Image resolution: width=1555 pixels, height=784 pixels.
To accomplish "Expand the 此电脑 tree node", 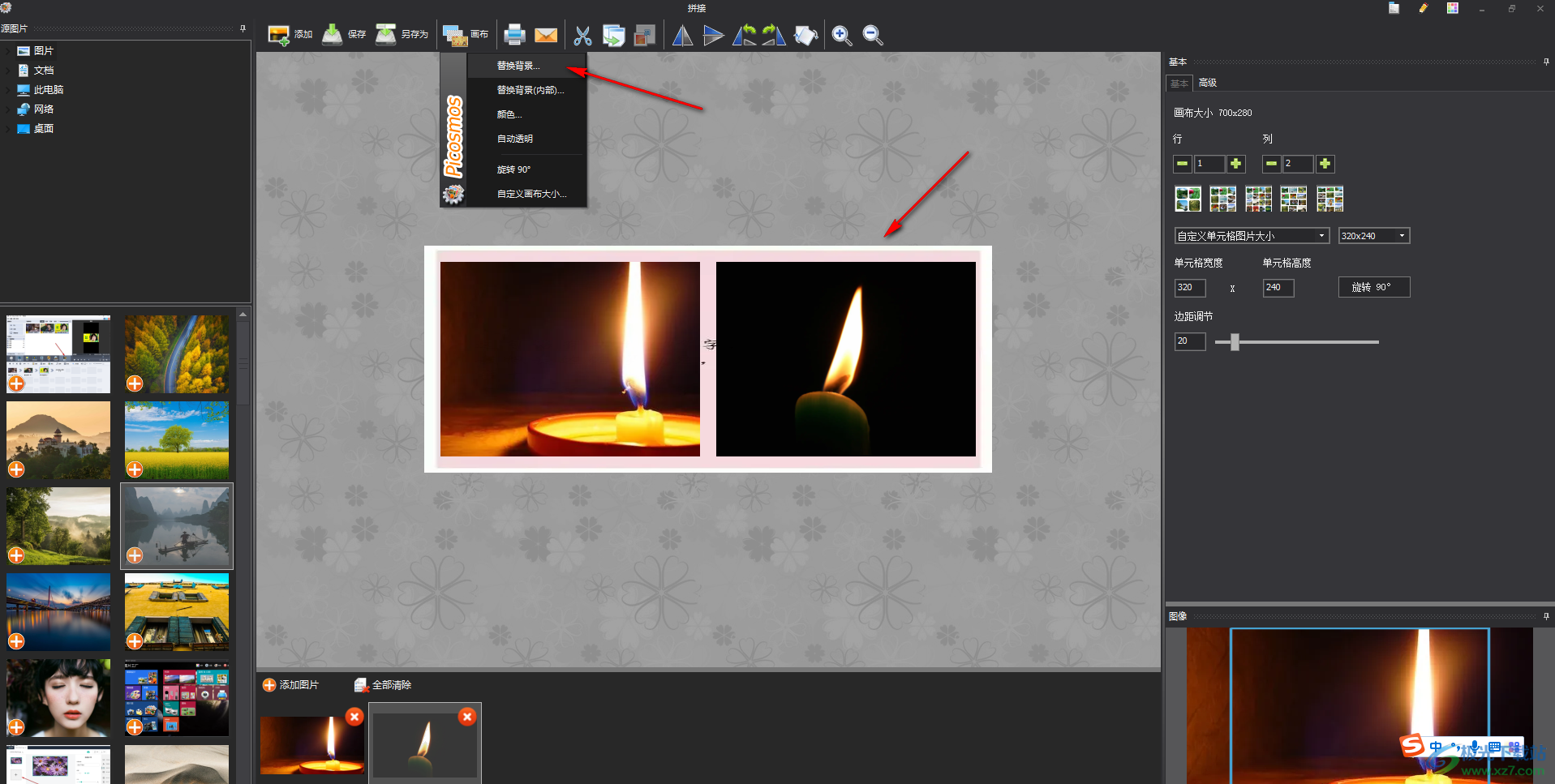I will 9,90.
